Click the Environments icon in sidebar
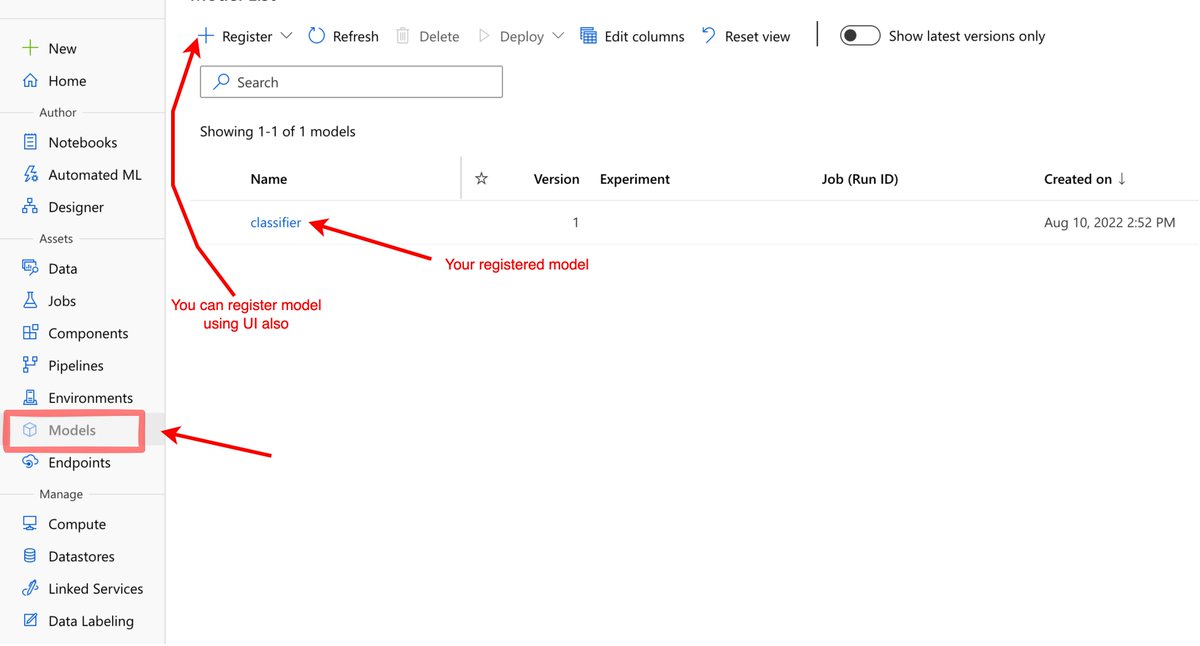The image size is (1200, 646). pos(30,397)
